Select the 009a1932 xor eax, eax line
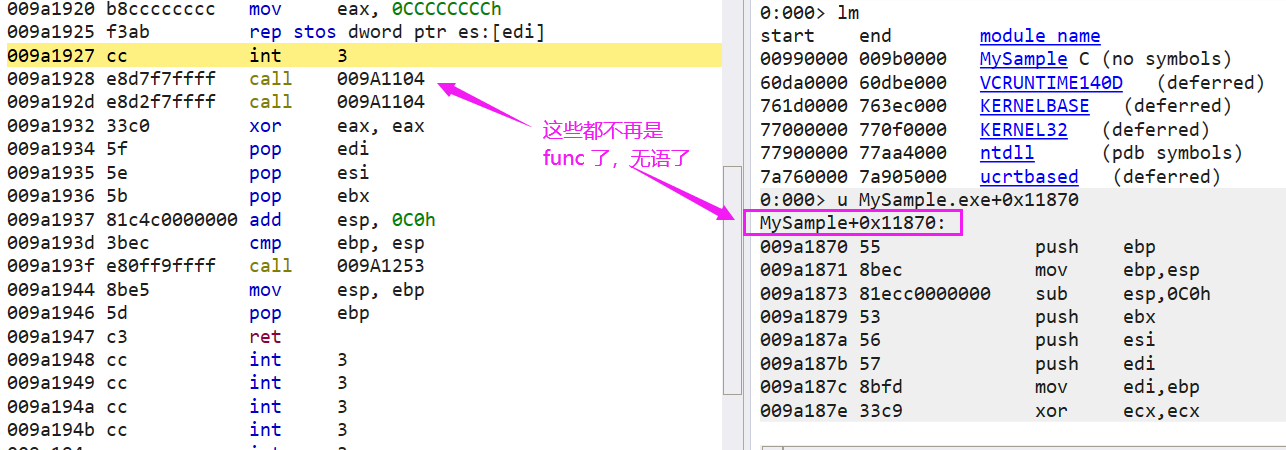This screenshot has width=1286, height=450. 364,126
